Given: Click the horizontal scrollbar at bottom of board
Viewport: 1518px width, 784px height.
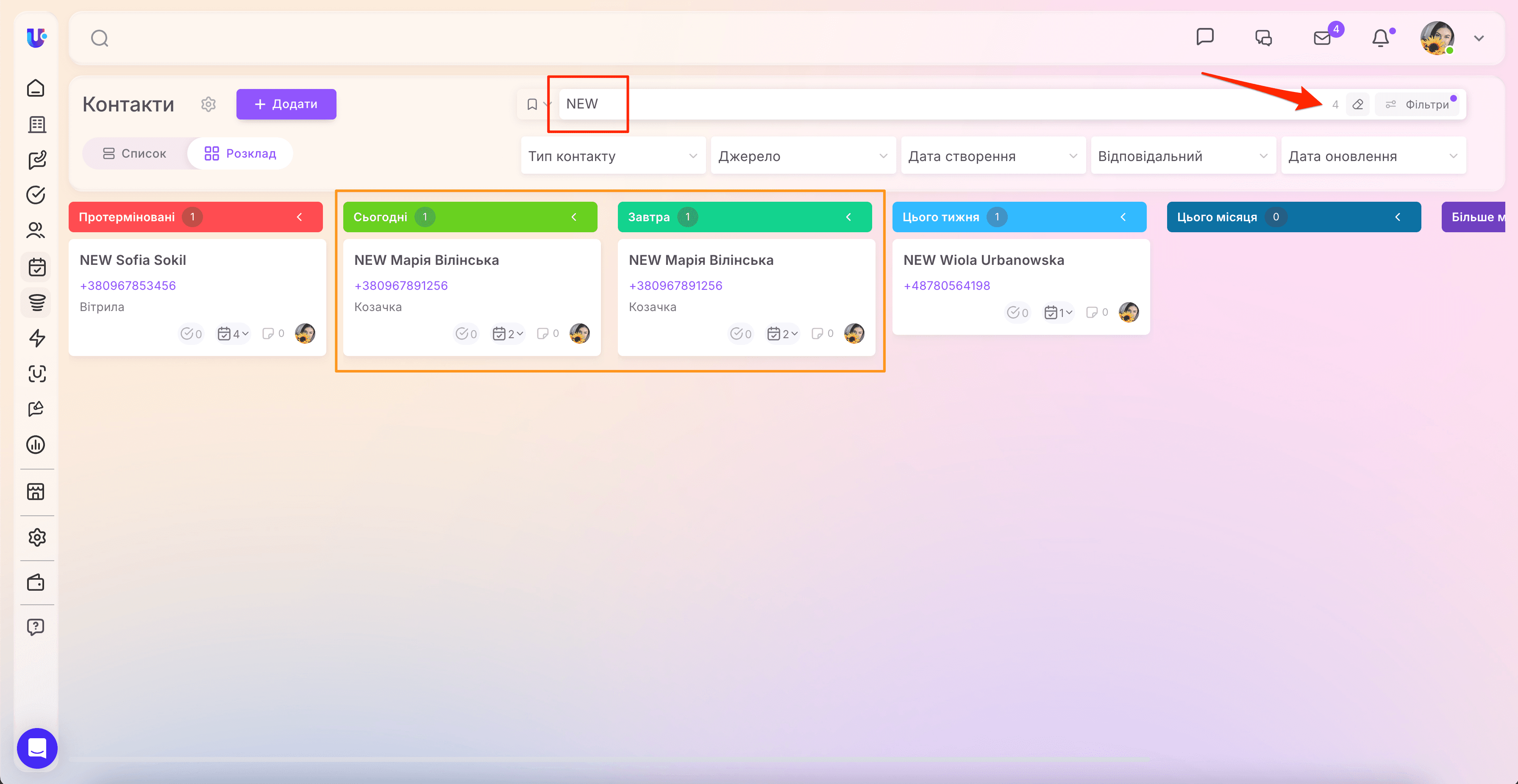Looking at the screenshot, I should point(609,759).
